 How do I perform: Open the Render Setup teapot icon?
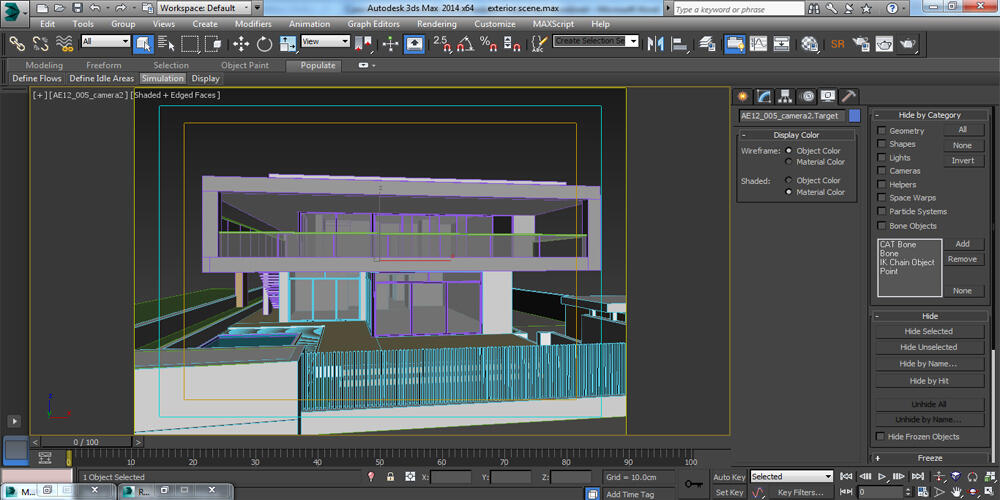click(x=861, y=44)
